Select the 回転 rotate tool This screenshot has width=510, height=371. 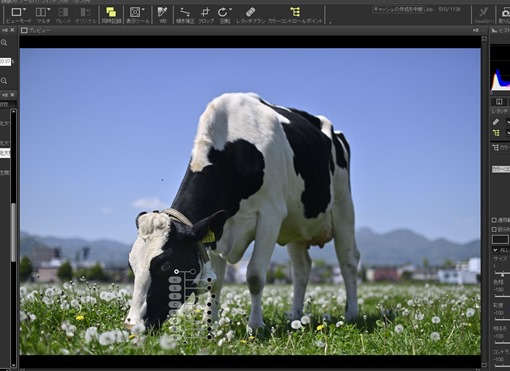[225, 15]
